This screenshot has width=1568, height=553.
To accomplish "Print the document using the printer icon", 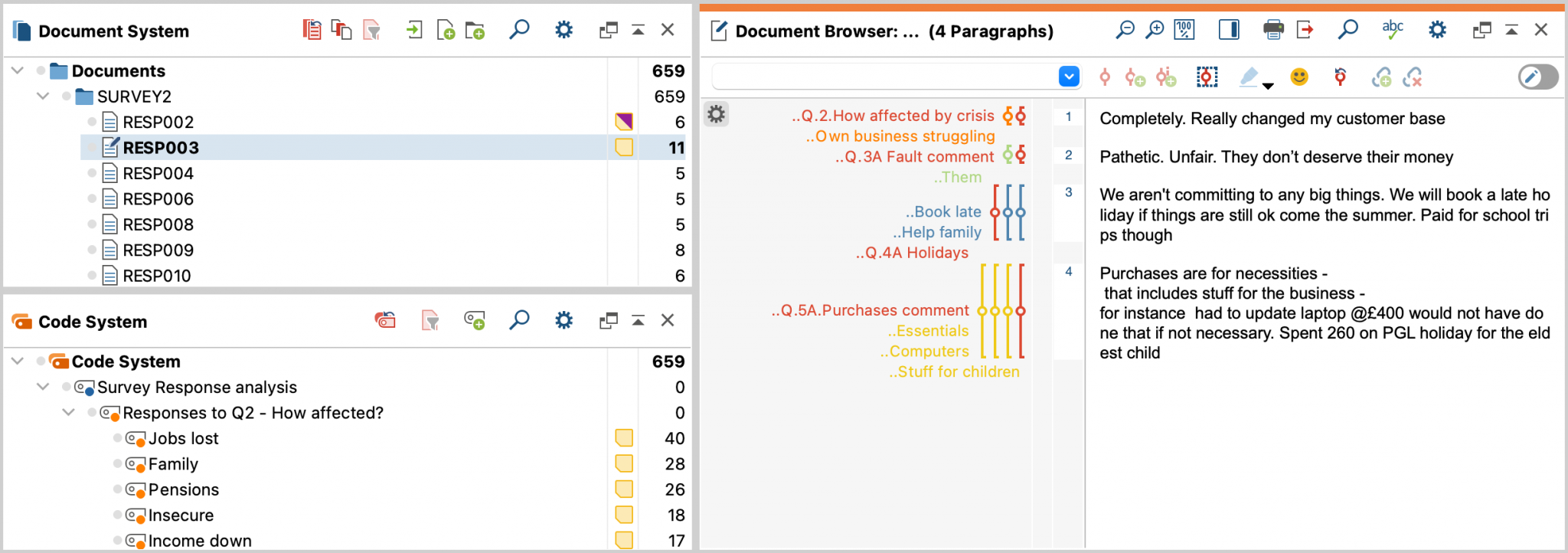I will [1273, 31].
